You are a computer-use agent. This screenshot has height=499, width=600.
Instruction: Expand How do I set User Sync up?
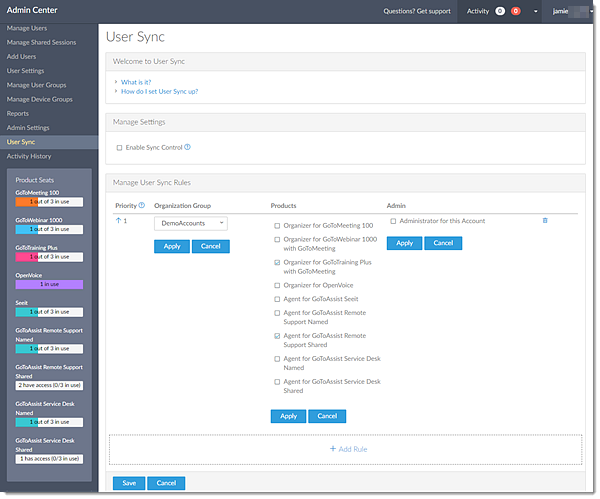point(160,91)
